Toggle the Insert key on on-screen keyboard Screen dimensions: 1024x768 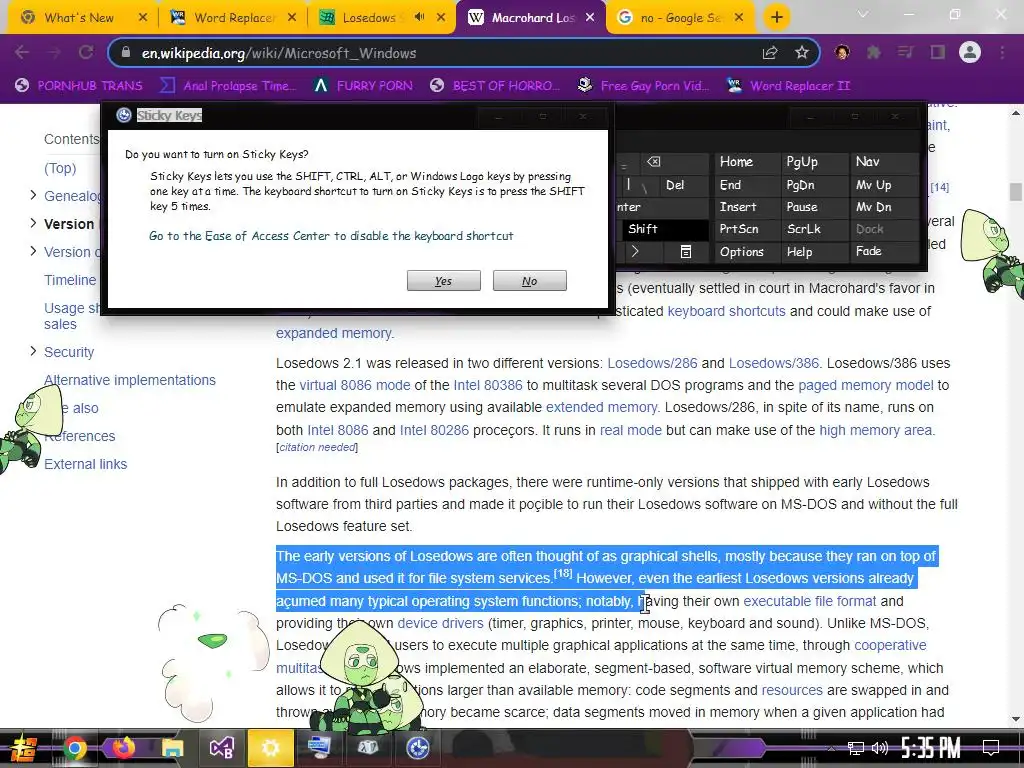(746, 207)
